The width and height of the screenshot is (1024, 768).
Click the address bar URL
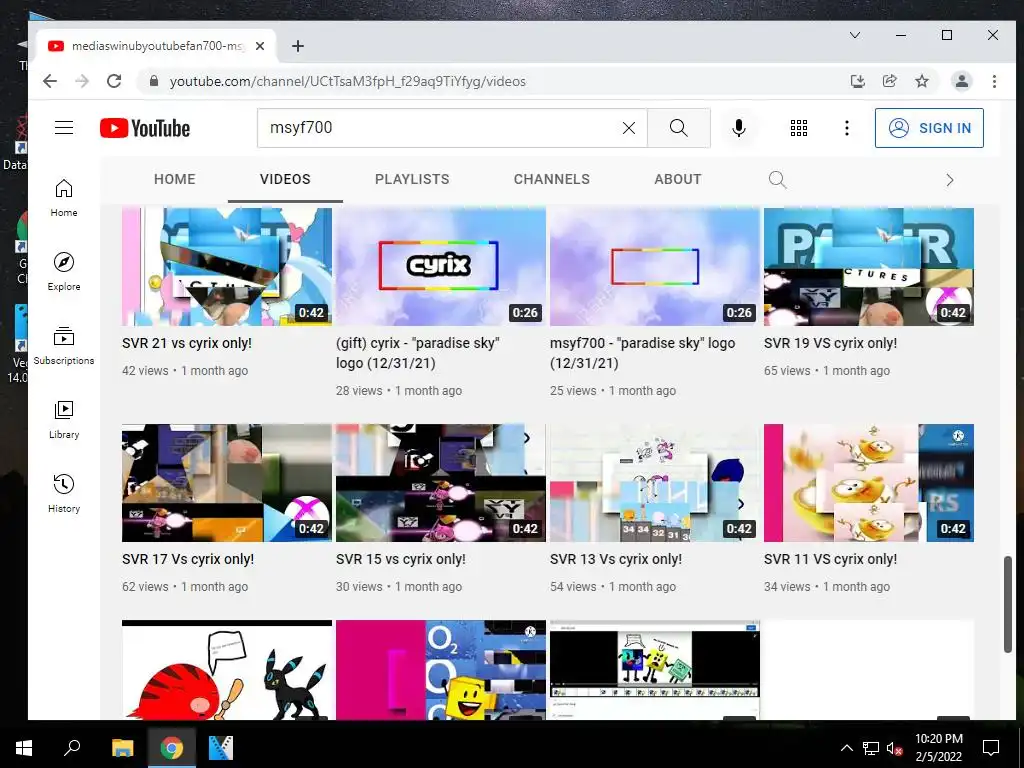pos(347,82)
